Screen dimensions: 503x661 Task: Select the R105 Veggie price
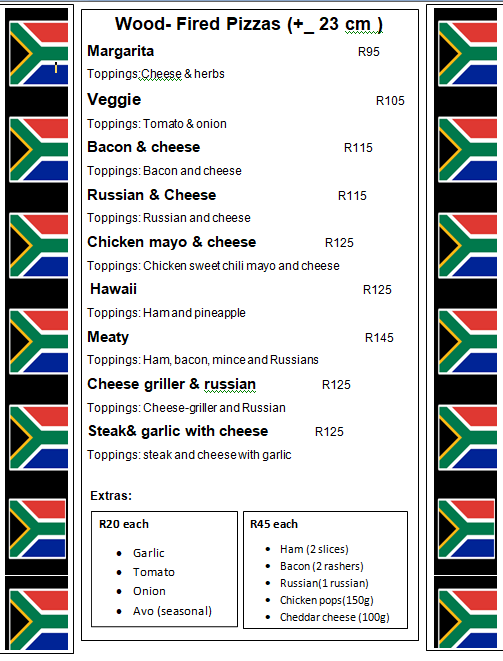click(x=390, y=101)
